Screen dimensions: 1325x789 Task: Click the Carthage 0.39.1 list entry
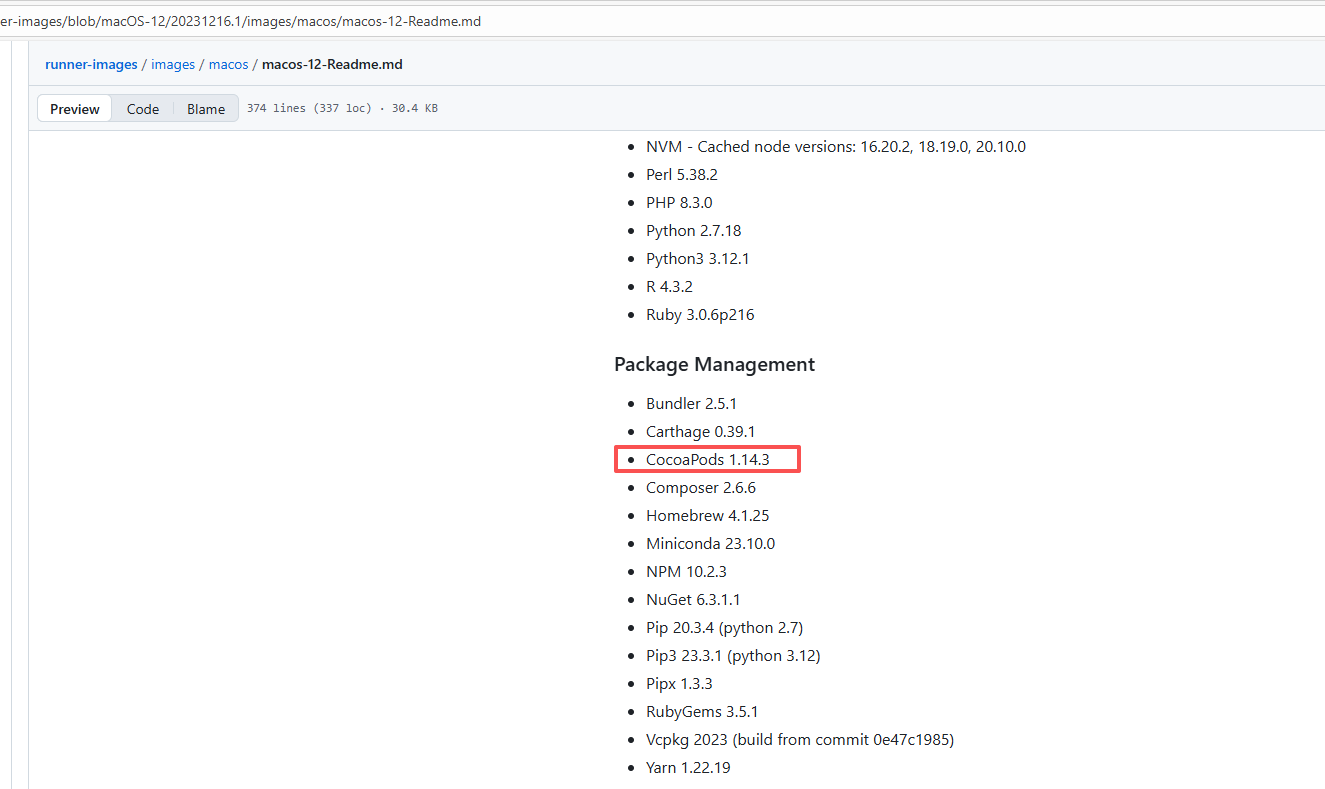[700, 432]
